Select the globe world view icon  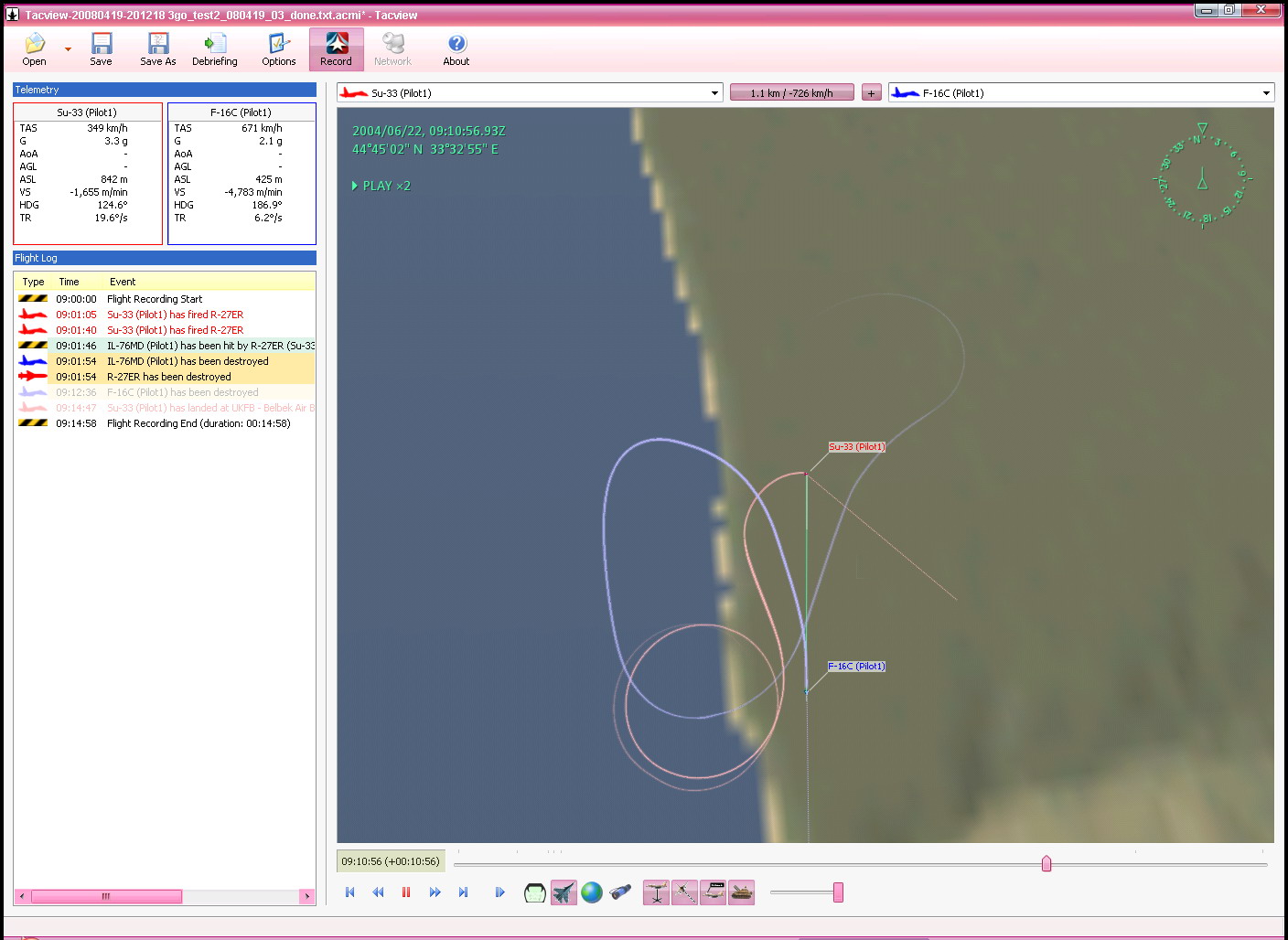pos(592,892)
